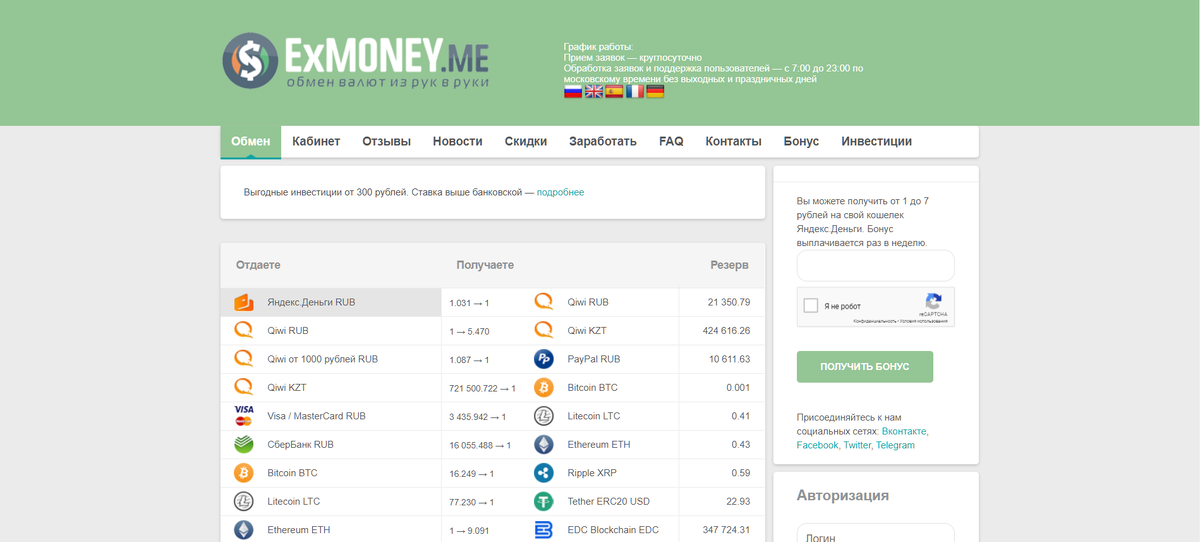Viewport: 1200px width, 542px height.
Task: Click icon next to 'Qiwi от 1000 рублей RUB'
Action: [243, 358]
